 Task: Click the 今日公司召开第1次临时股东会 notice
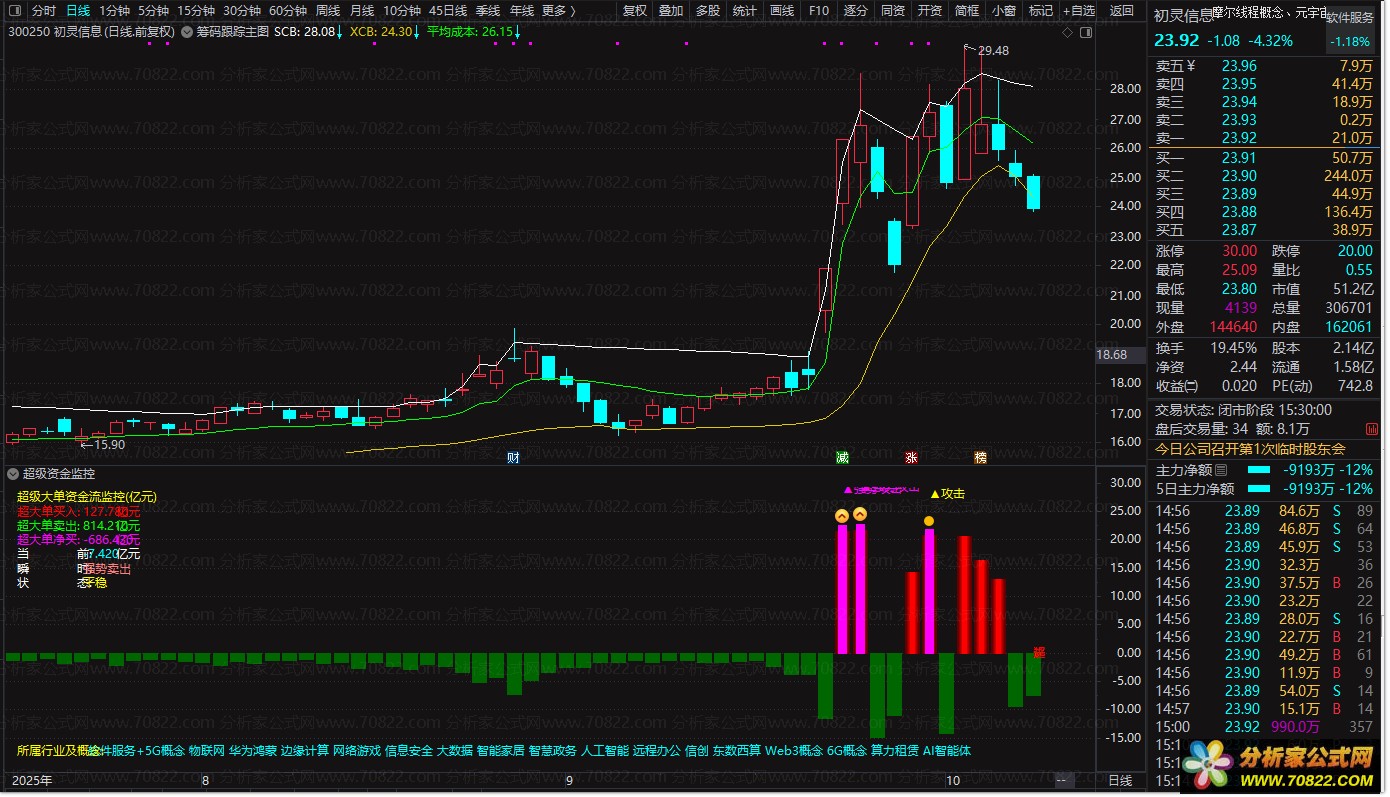[x=1250, y=449]
